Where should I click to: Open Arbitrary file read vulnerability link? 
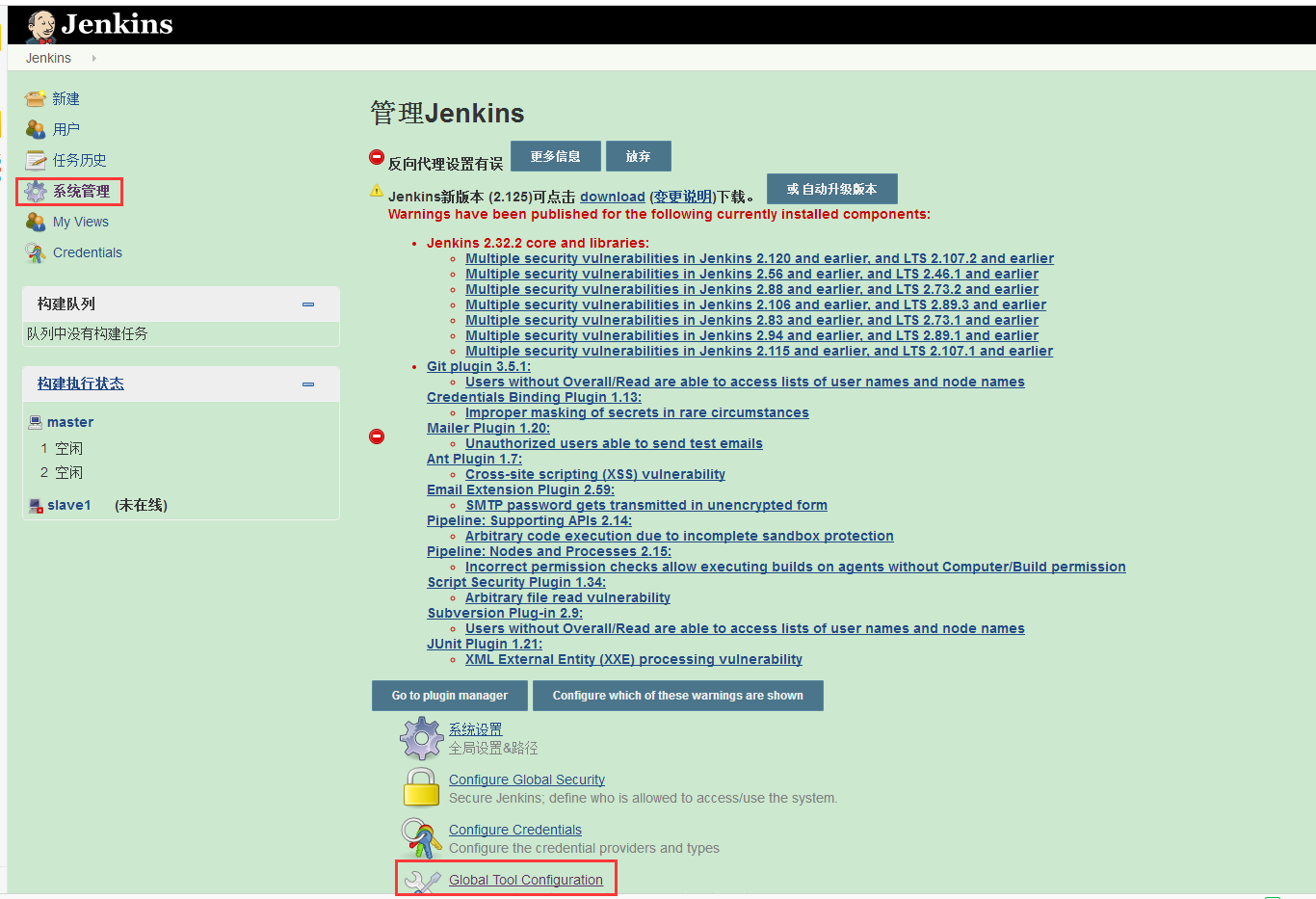coord(567,597)
